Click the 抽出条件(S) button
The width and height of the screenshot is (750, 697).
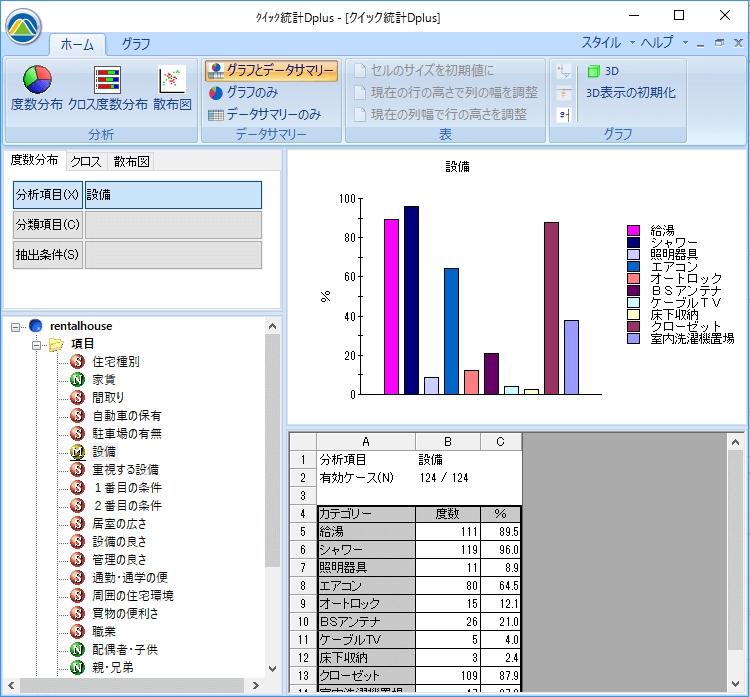[47, 255]
